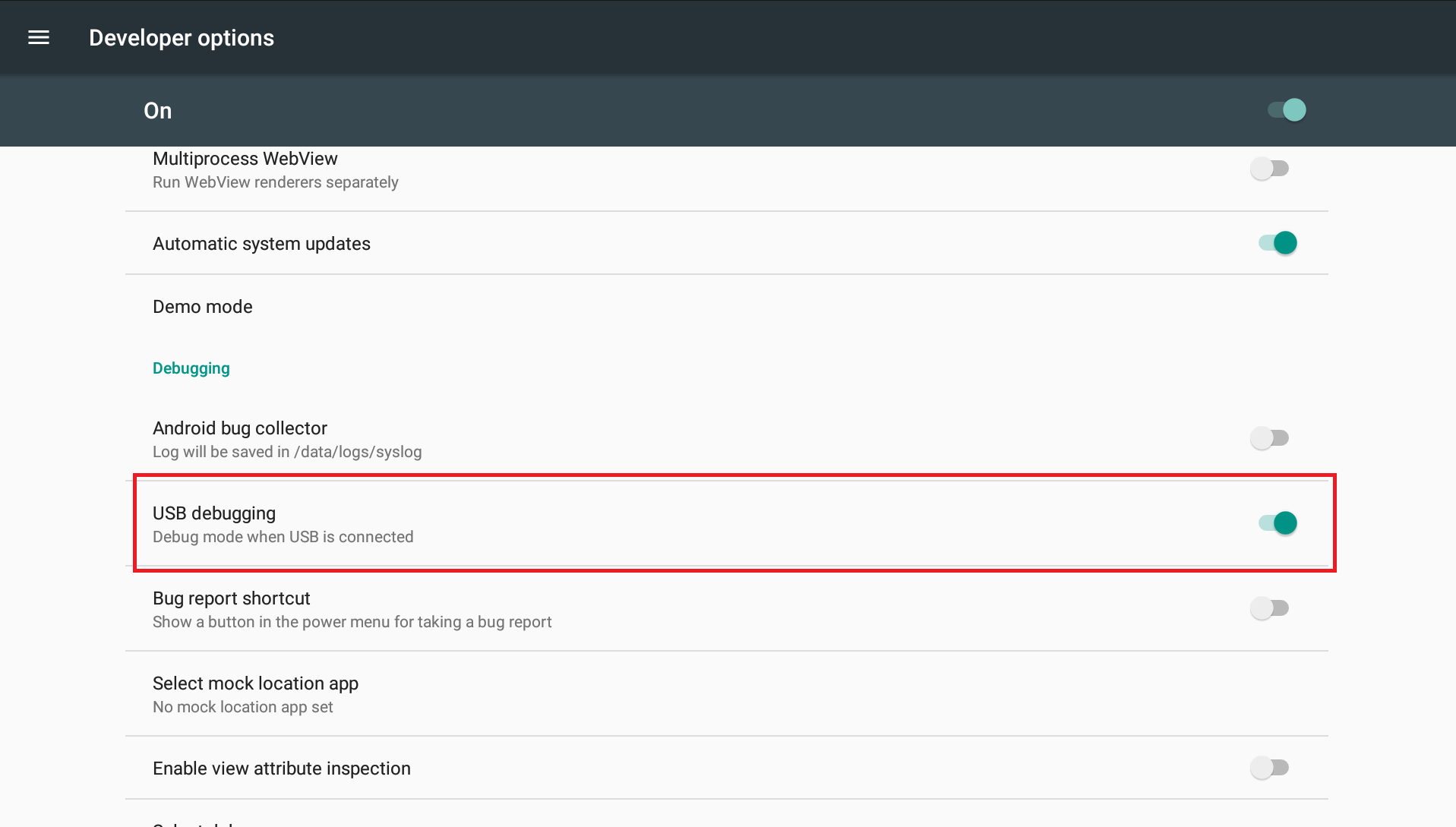
Task: Switch off the USB debugging toggle
Action: tap(1278, 523)
